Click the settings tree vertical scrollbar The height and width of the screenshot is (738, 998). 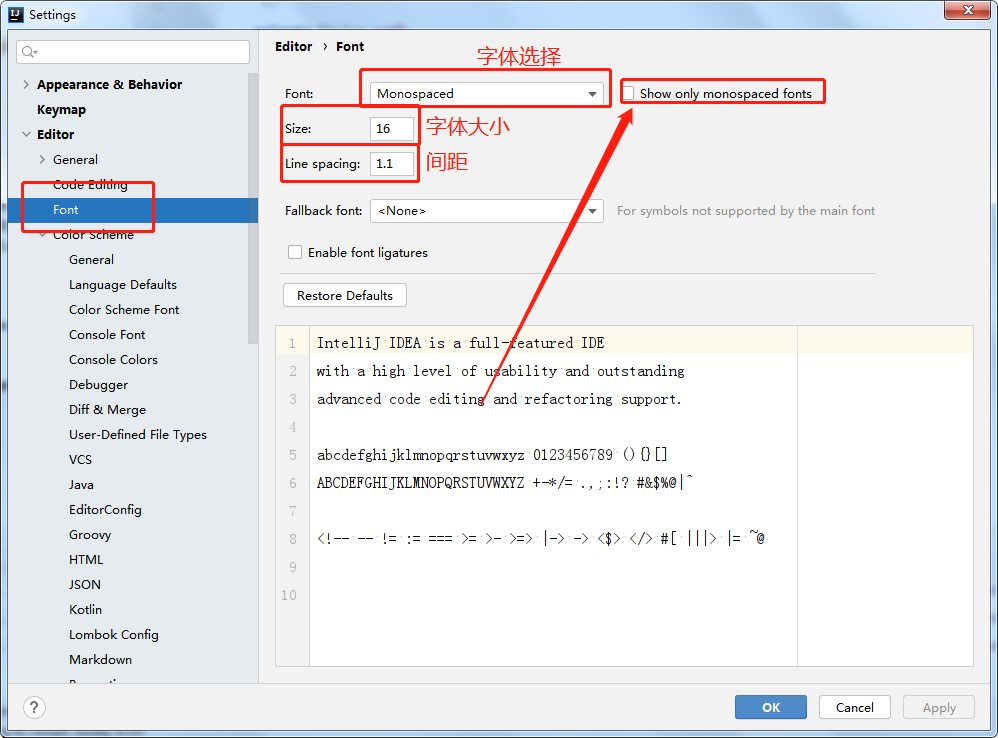point(253,210)
